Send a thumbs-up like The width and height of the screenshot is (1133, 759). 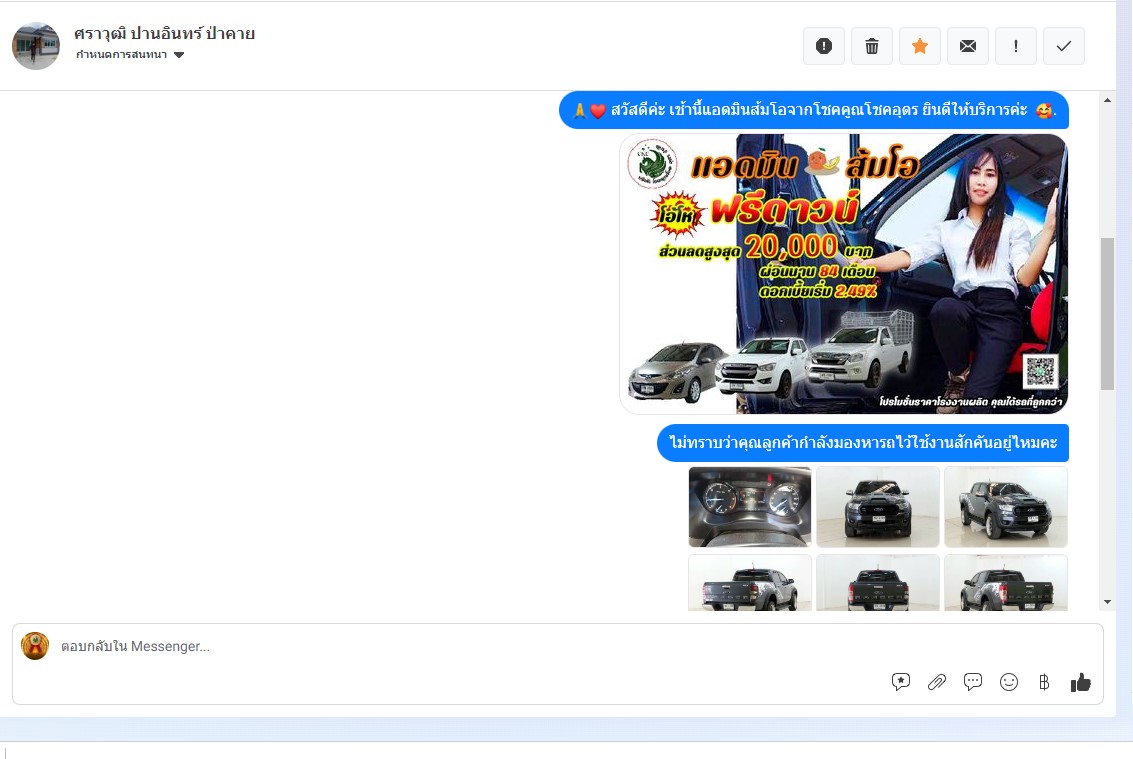tap(1080, 682)
